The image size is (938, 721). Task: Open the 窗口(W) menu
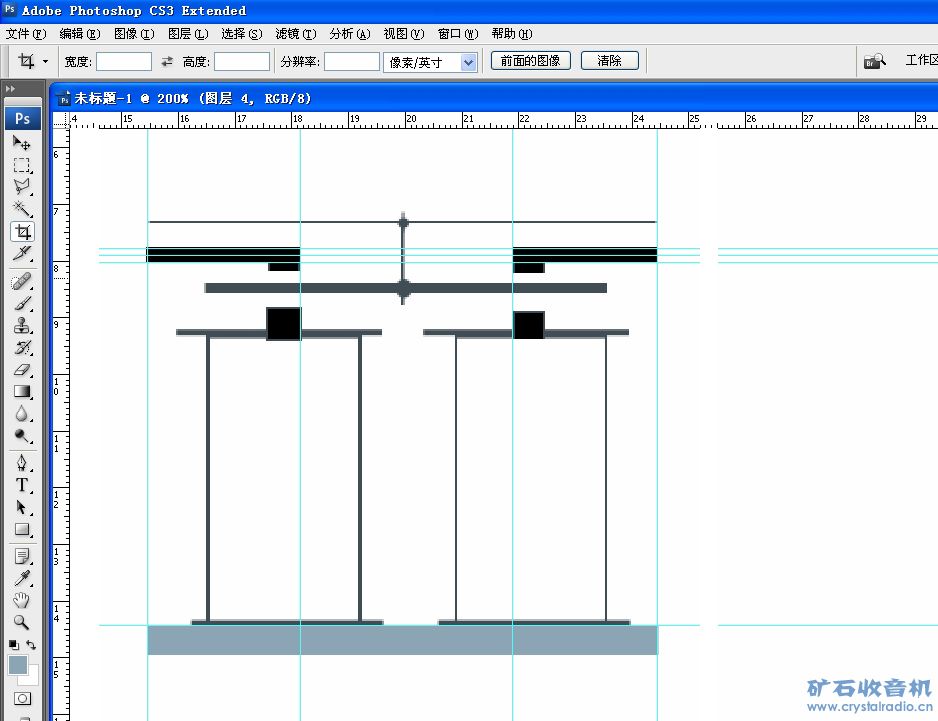(x=458, y=34)
